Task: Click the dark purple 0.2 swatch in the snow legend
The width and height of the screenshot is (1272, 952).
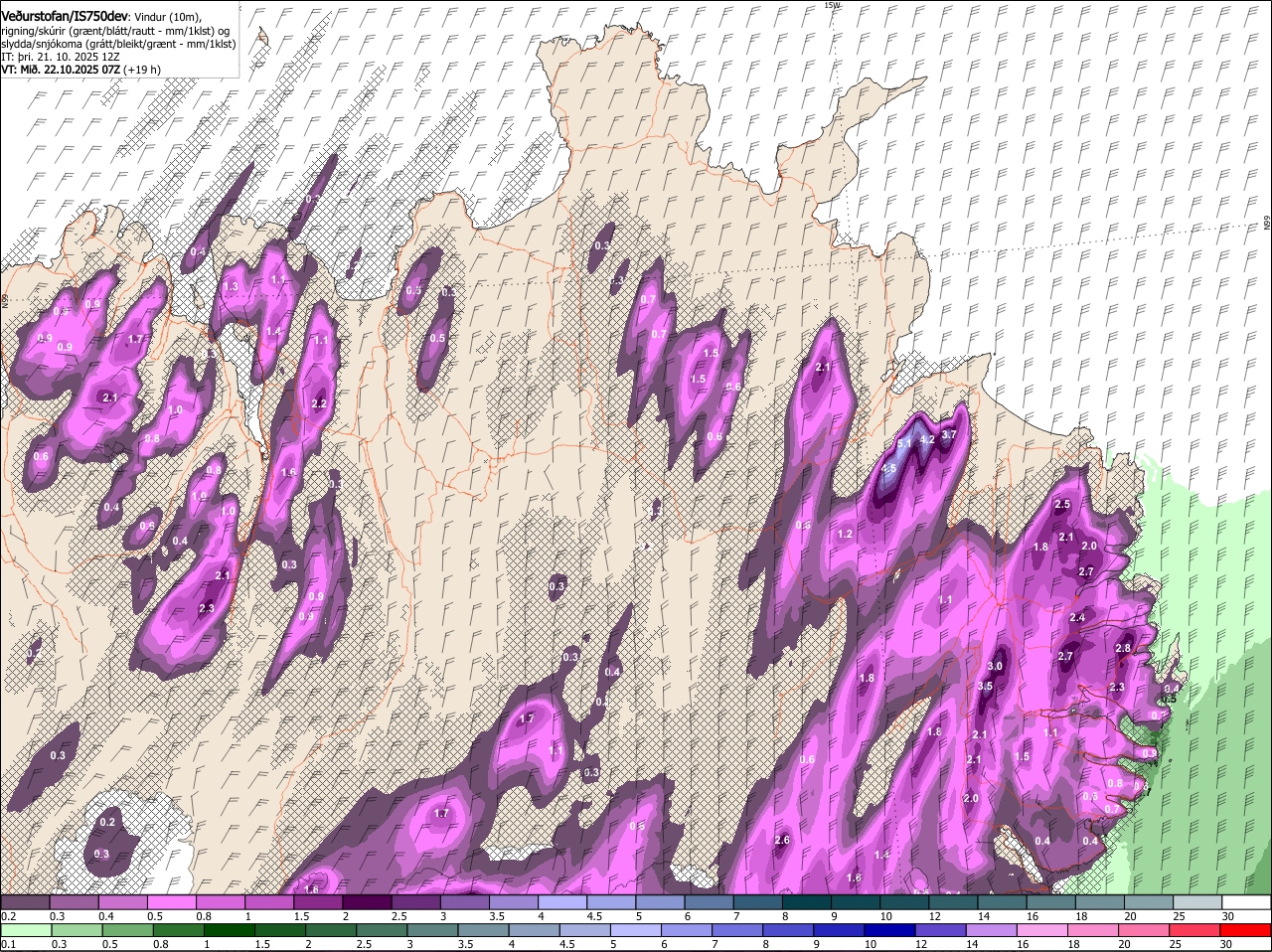Action: (x=25, y=902)
